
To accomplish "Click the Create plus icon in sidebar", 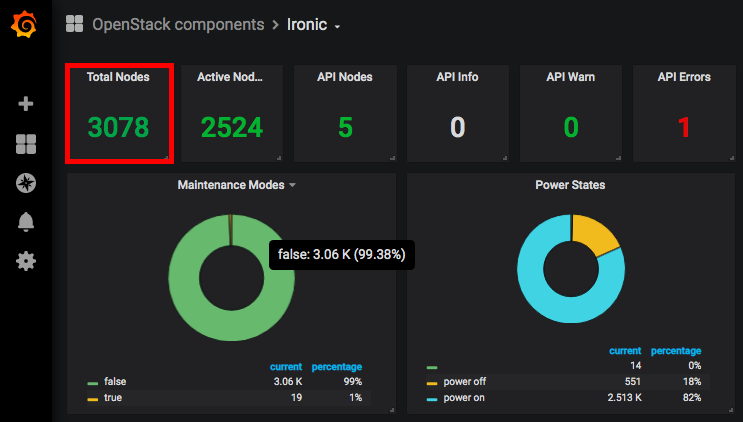I will [26, 104].
